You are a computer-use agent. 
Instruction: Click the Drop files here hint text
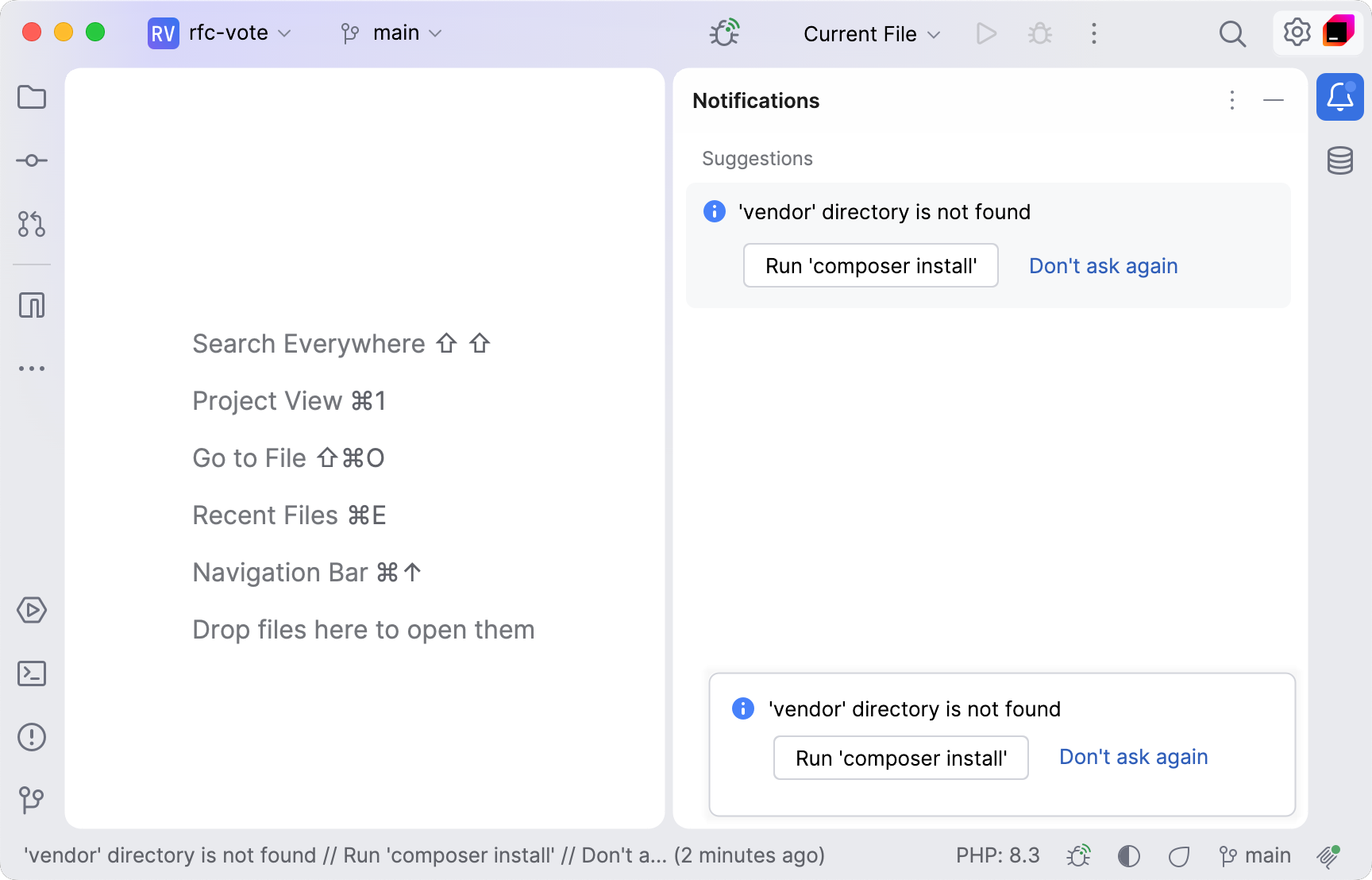pyautogui.click(x=364, y=630)
